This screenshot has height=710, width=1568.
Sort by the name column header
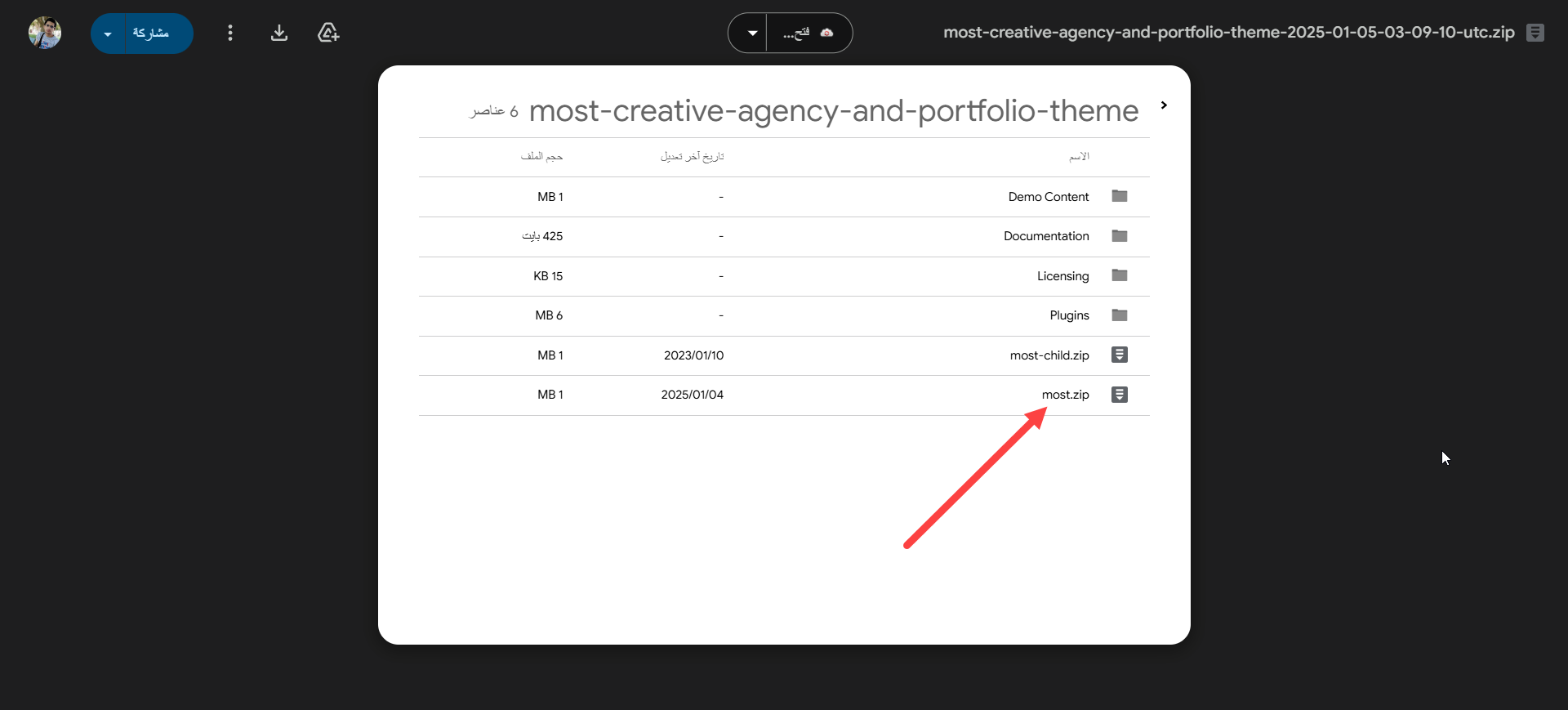click(1079, 157)
